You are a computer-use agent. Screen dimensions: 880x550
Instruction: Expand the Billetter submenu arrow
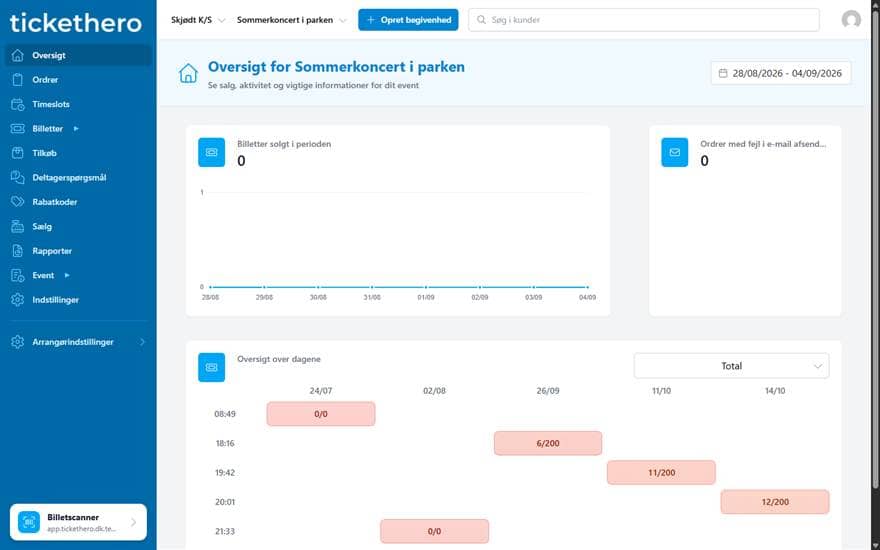tap(76, 129)
